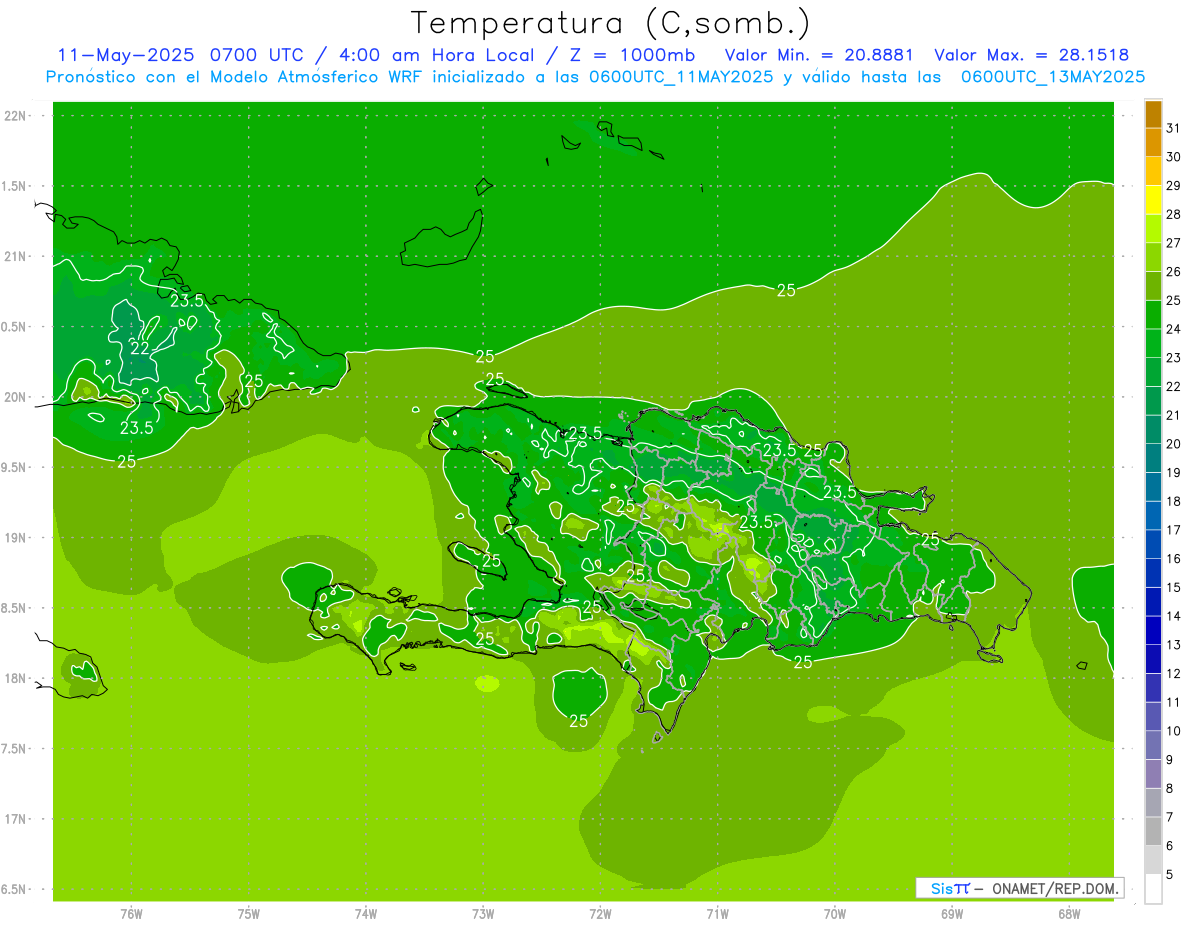Image resolution: width=1200 pixels, height=927 pixels.
Task: Click the legend swatch between 19 and 20
Action: pos(1153,458)
